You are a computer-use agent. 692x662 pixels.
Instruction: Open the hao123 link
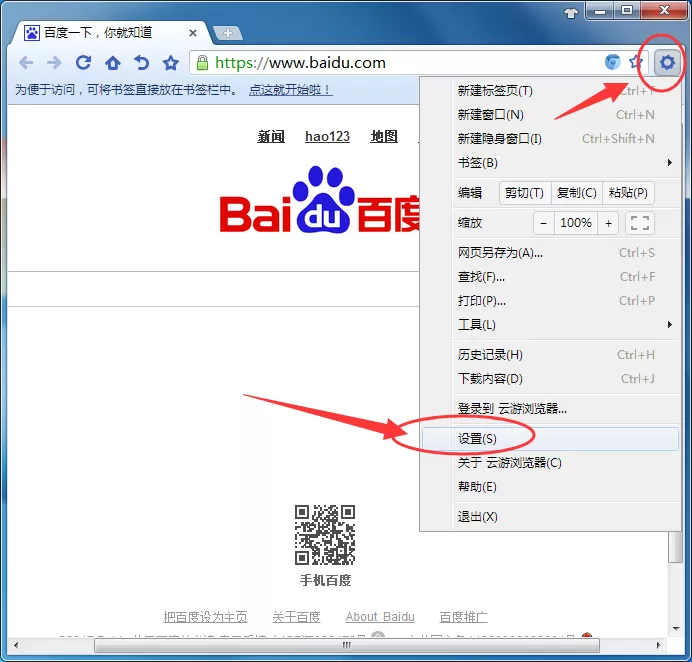point(327,136)
